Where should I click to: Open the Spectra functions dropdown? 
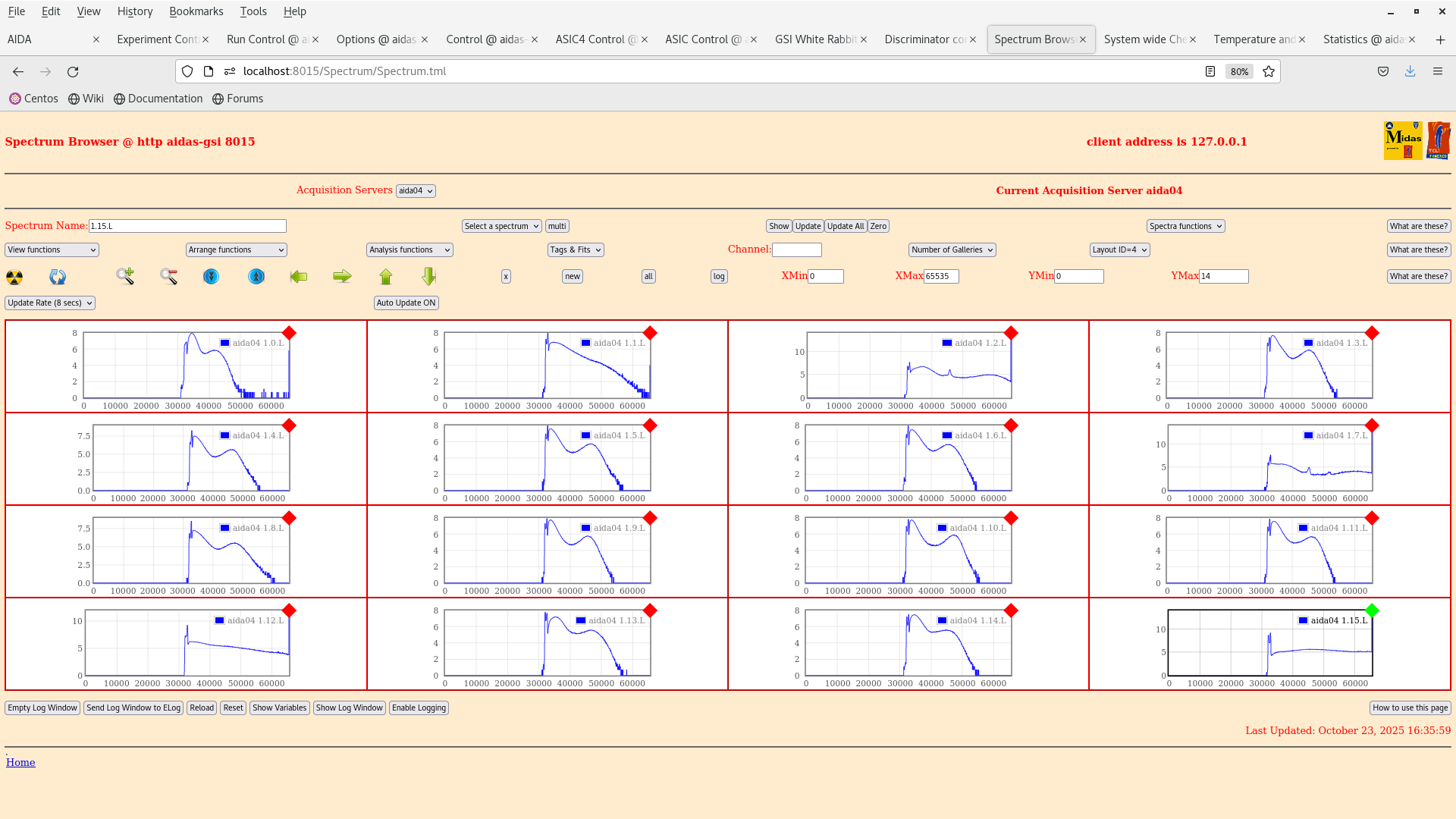pos(1185,225)
